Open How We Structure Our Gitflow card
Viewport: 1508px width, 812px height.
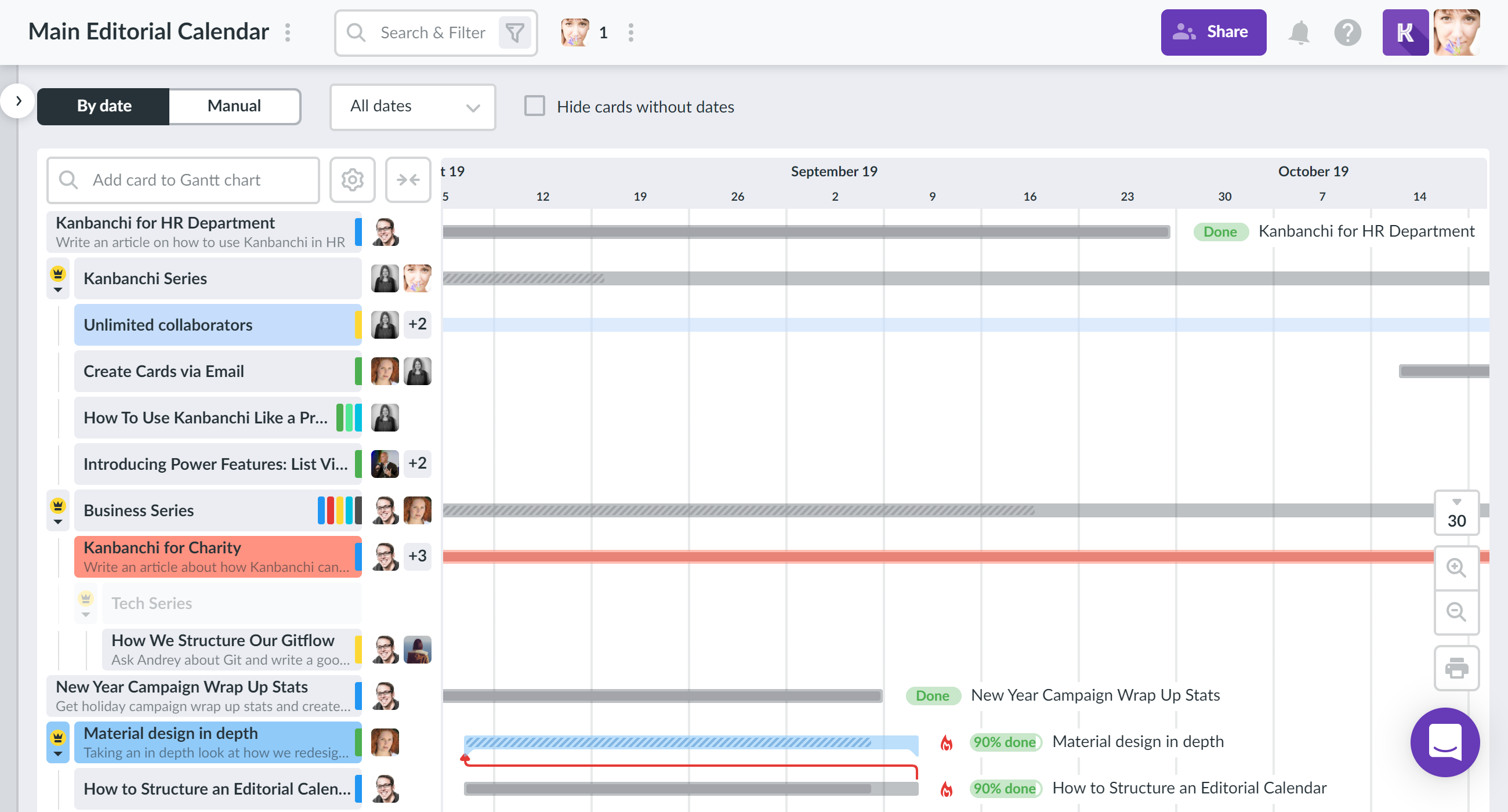[232, 649]
